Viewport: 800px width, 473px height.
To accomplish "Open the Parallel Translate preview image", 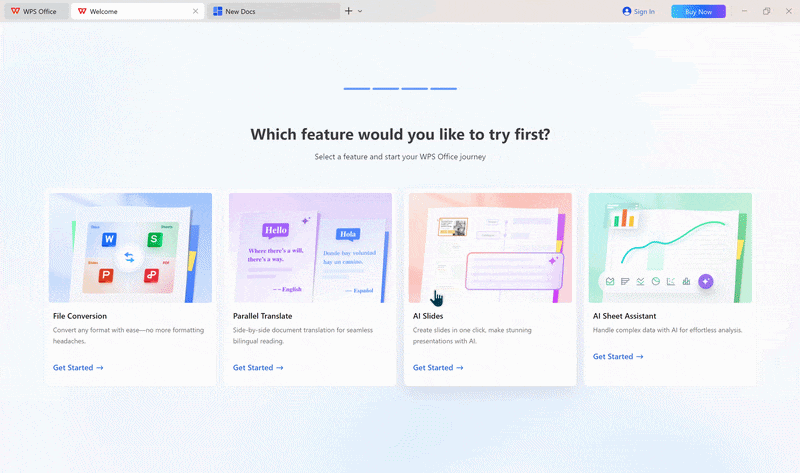I will tap(310, 247).
